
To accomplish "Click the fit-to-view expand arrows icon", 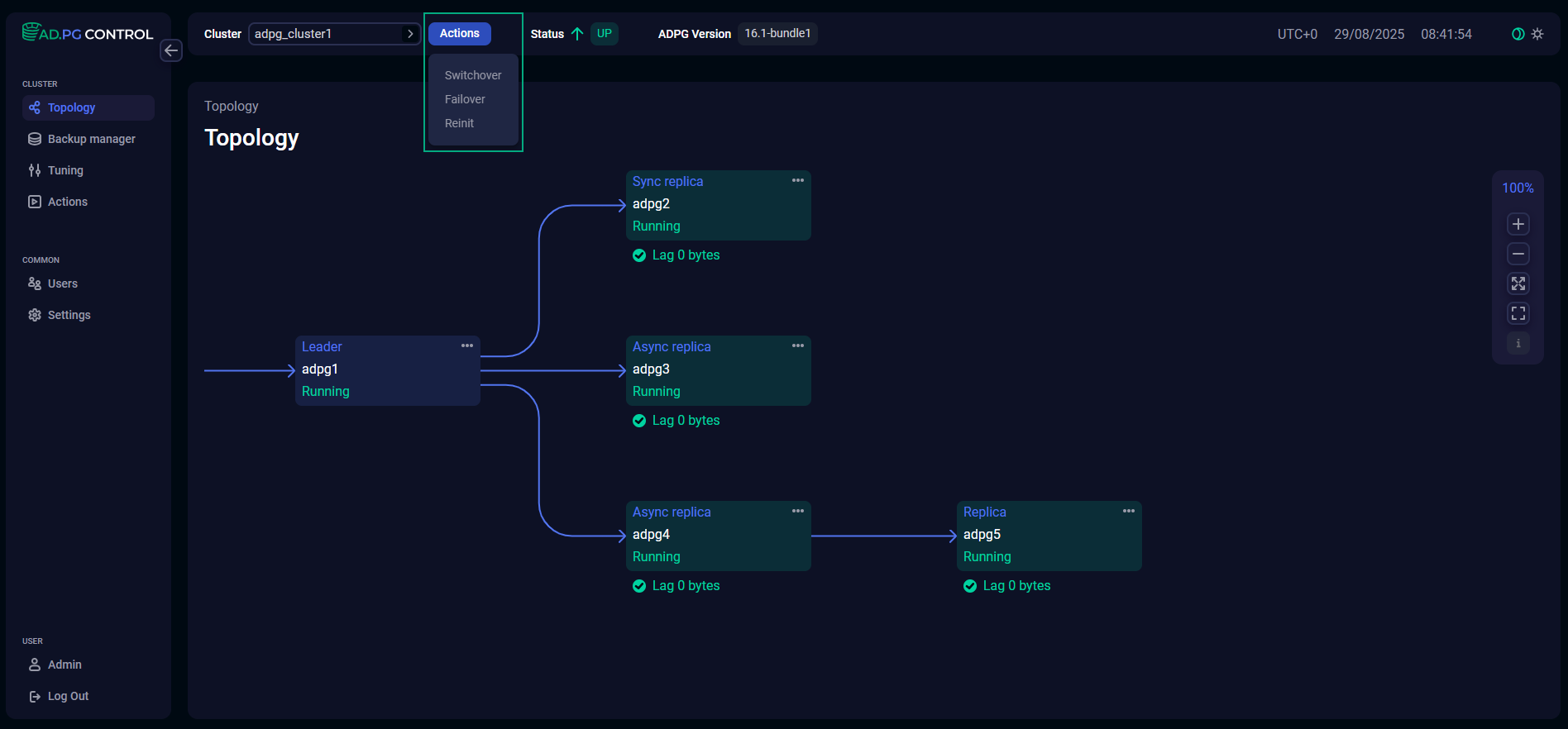I will (x=1518, y=283).
